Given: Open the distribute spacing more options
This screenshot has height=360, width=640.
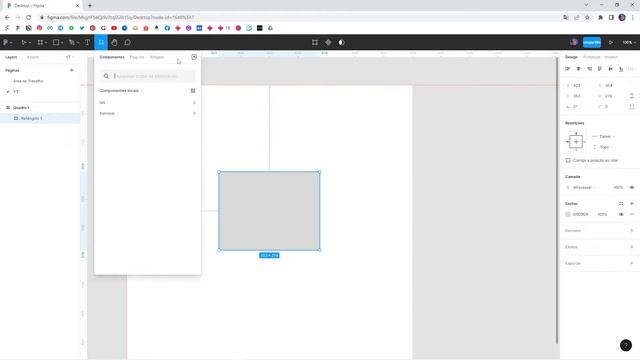Looking at the screenshot, I should tap(631, 69).
